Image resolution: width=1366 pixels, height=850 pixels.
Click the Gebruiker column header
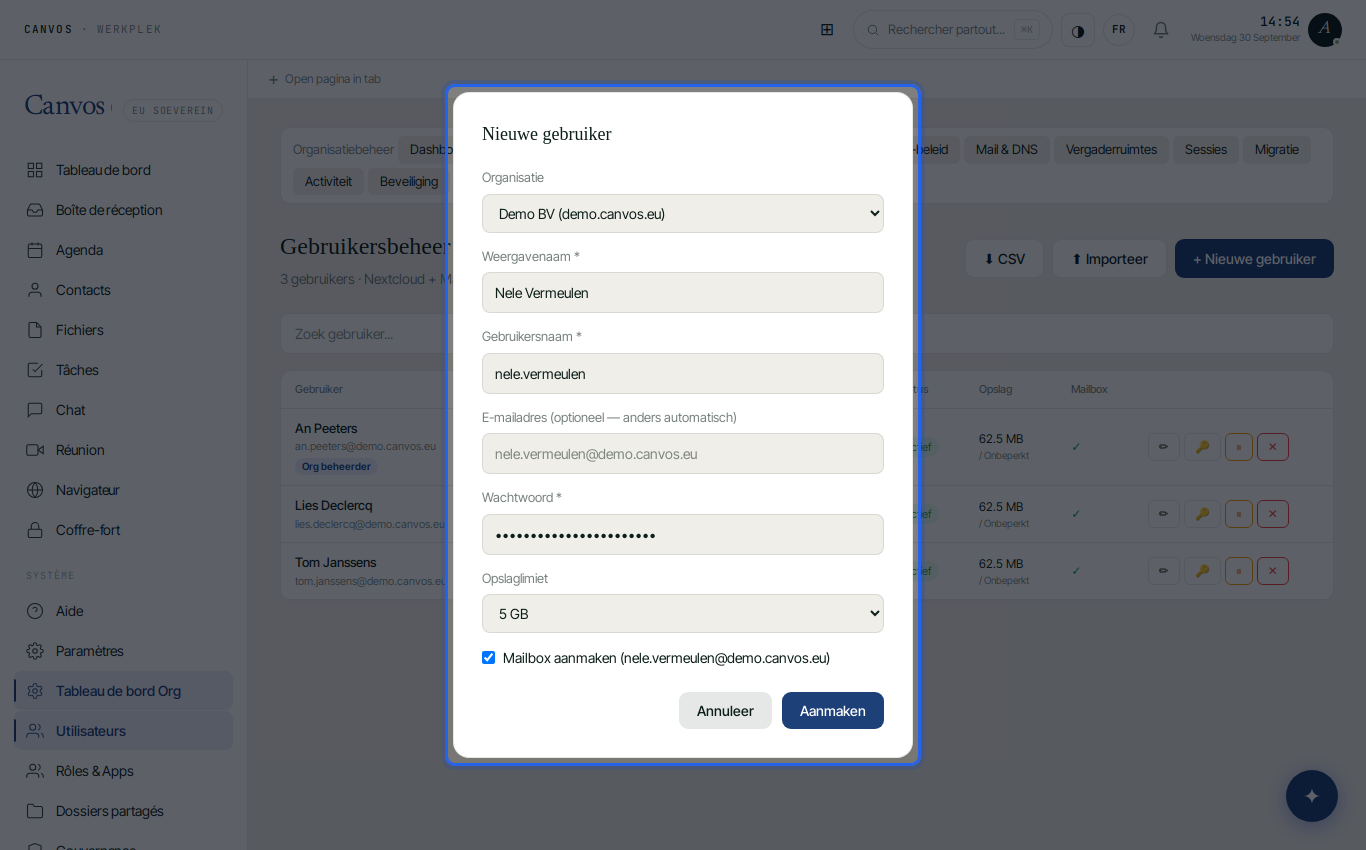pos(319,389)
